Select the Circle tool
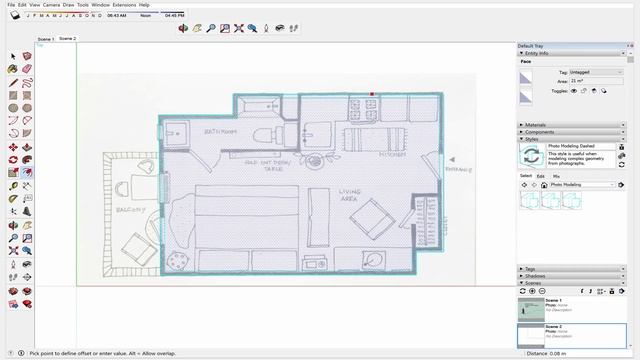This screenshot has width=640, height=360. (13, 108)
